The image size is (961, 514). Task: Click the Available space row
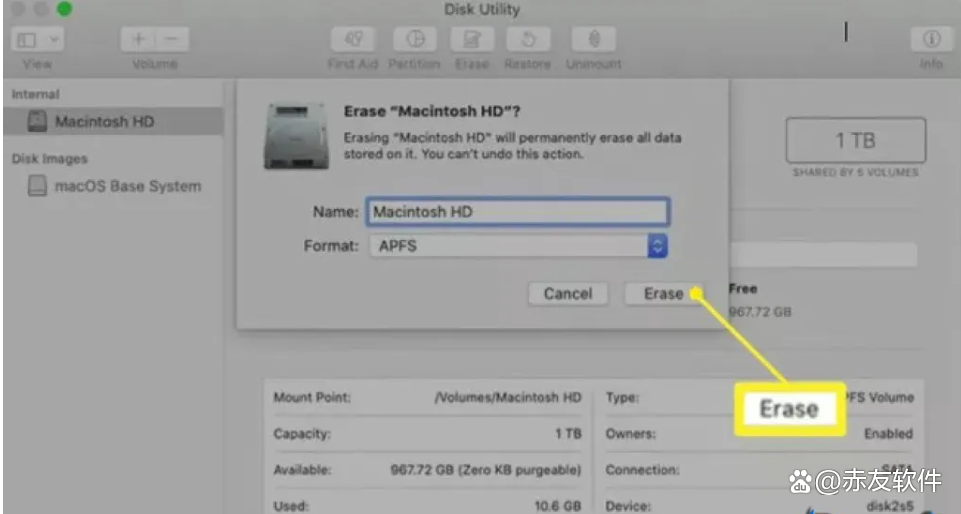click(x=427, y=469)
